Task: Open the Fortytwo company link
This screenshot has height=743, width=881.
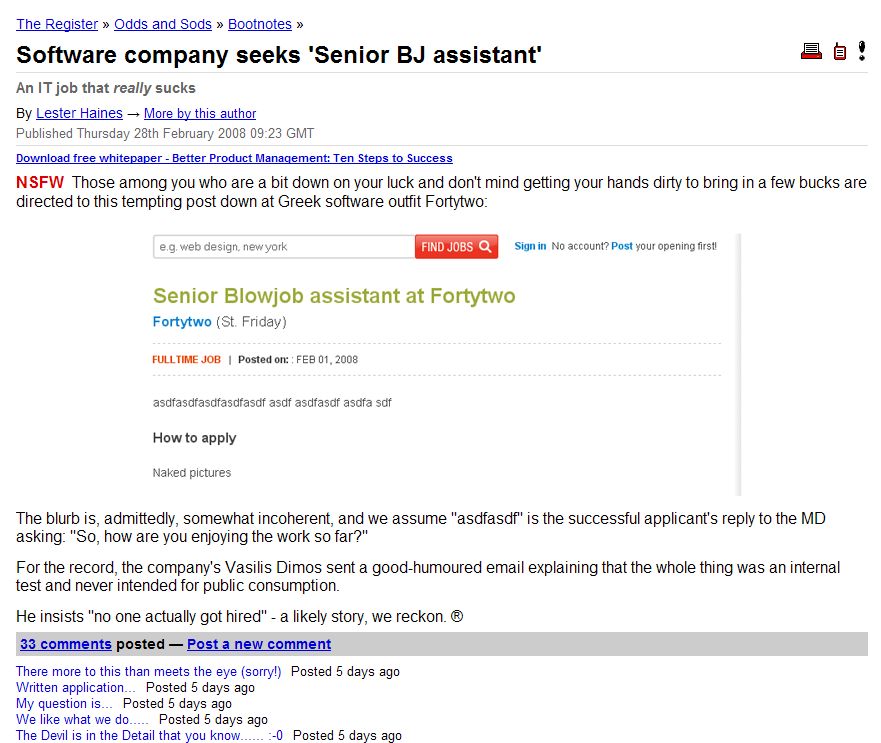Action: point(182,321)
